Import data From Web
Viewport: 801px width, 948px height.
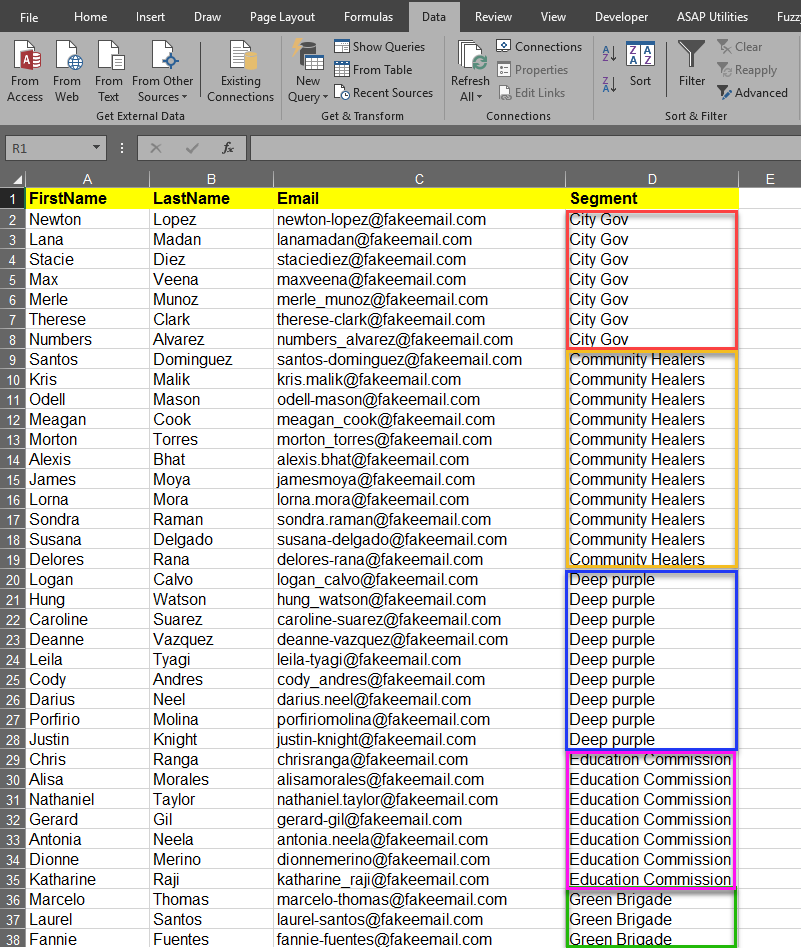[66, 71]
